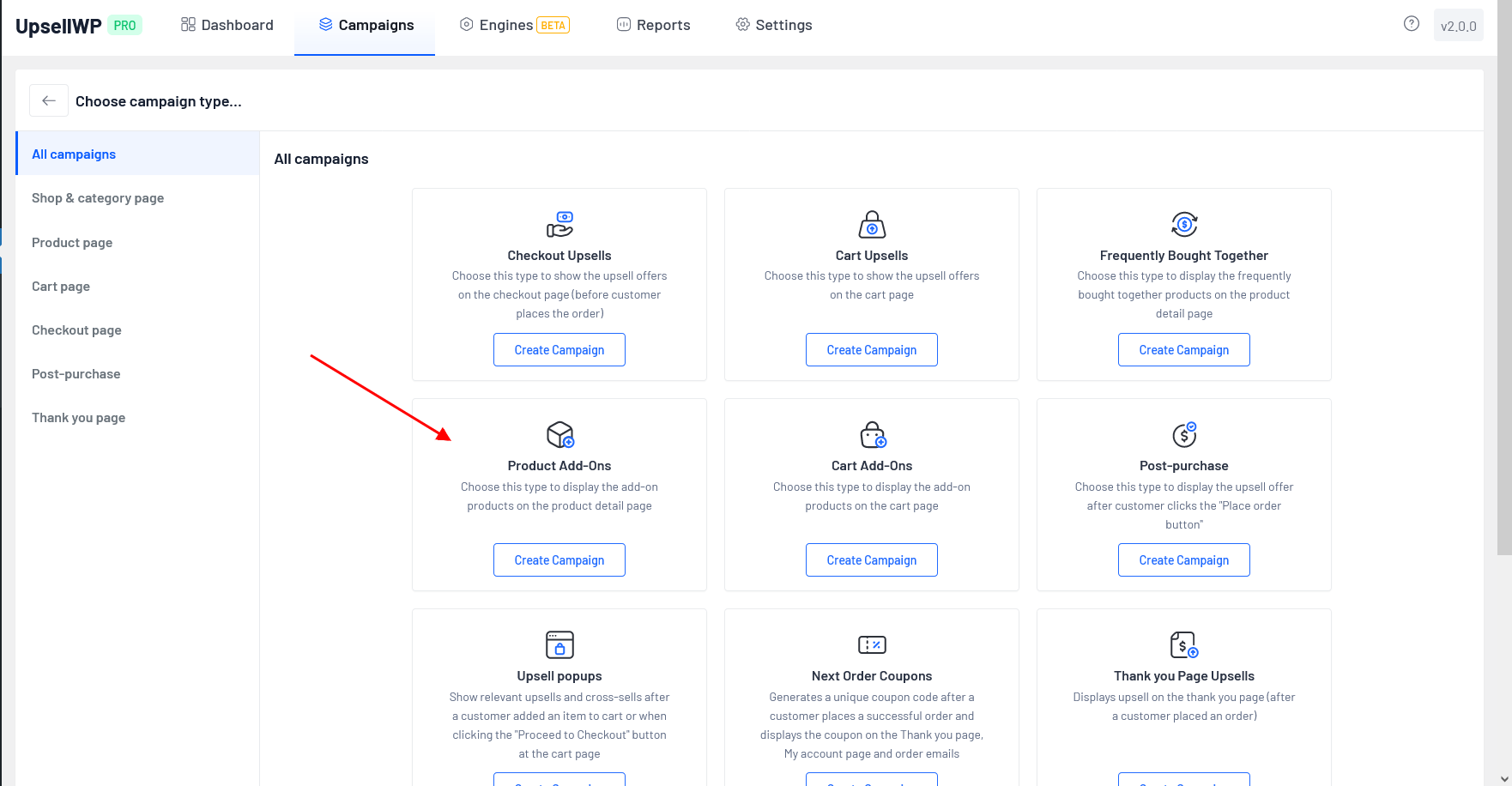
Task: Click the vertical page scrollbar
Action: tap(1503, 300)
